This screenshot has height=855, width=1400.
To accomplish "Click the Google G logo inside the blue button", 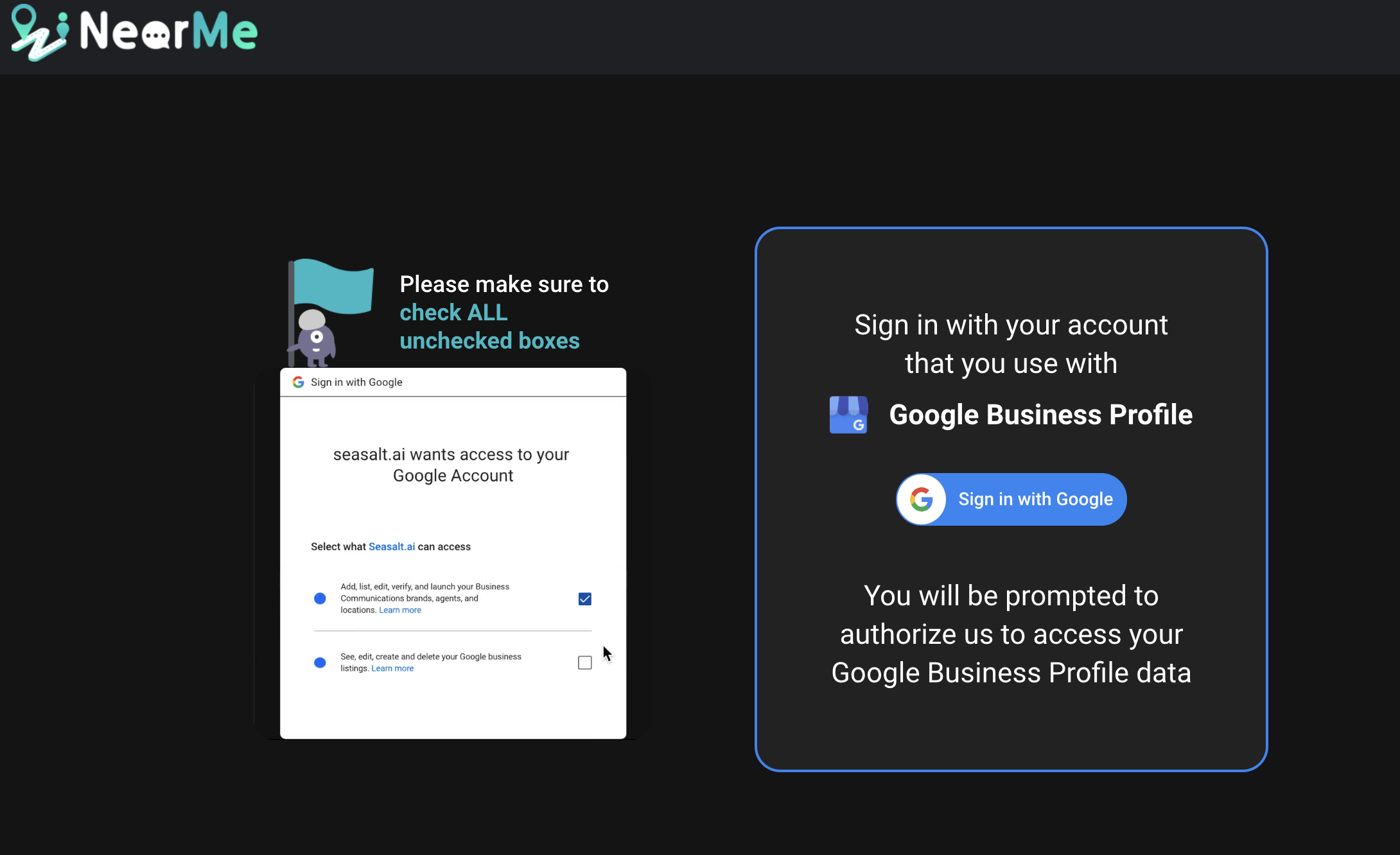I will pos(921,499).
